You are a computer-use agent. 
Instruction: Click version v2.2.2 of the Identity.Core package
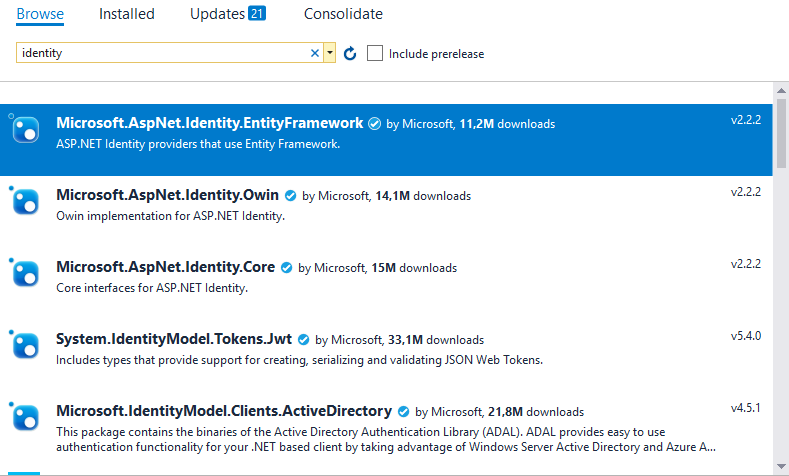tap(746, 264)
